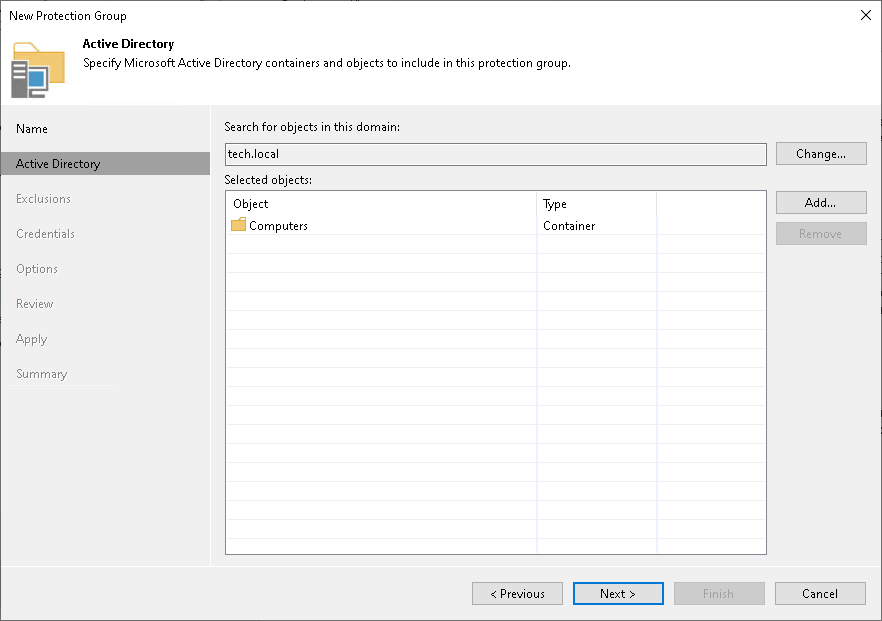882x621 pixels.
Task: Click the Computers container folder icon
Action: click(238, 226)
